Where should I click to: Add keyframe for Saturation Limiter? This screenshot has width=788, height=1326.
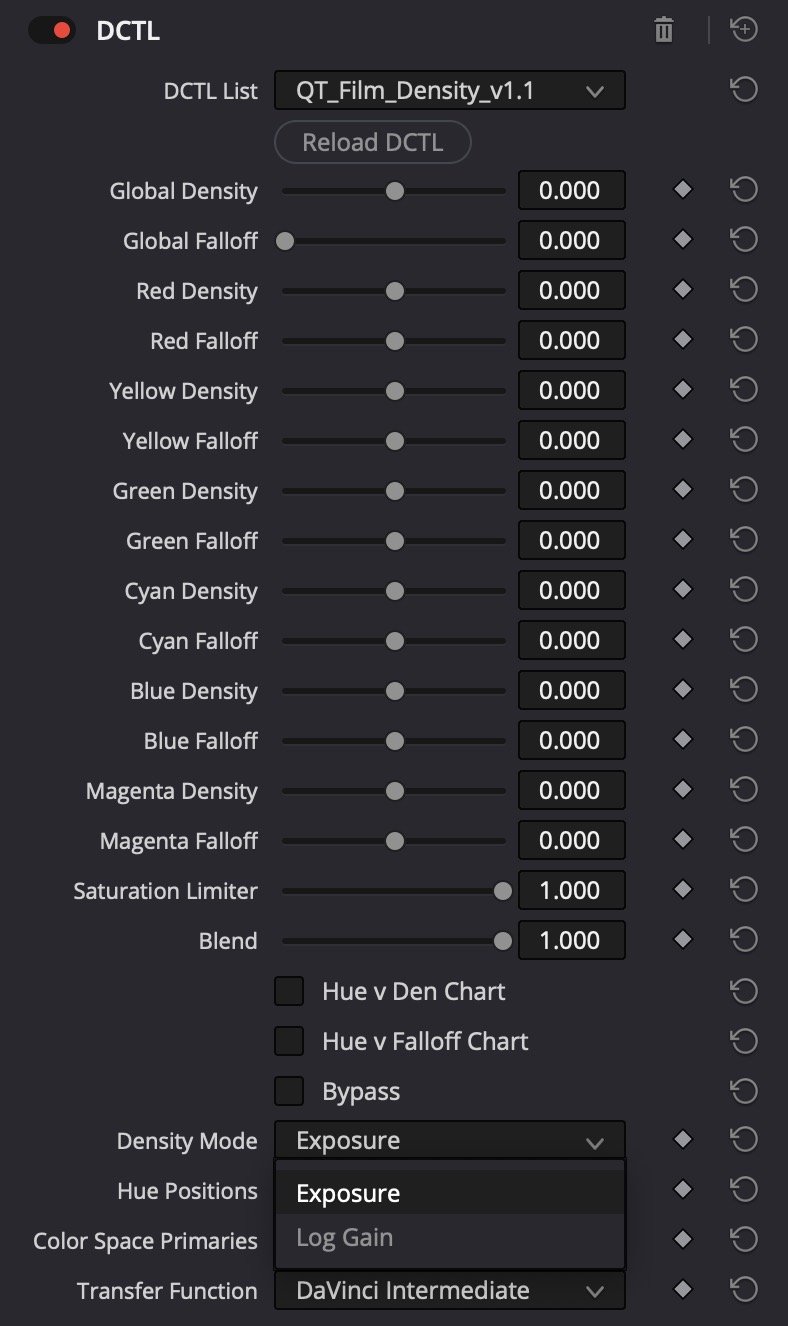[683, 890]
